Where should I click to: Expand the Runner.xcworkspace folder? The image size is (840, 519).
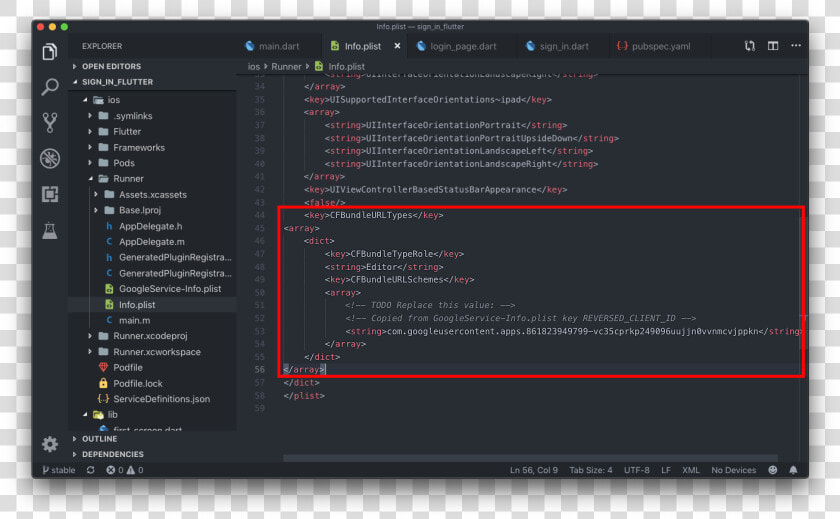tap(157, 352)
